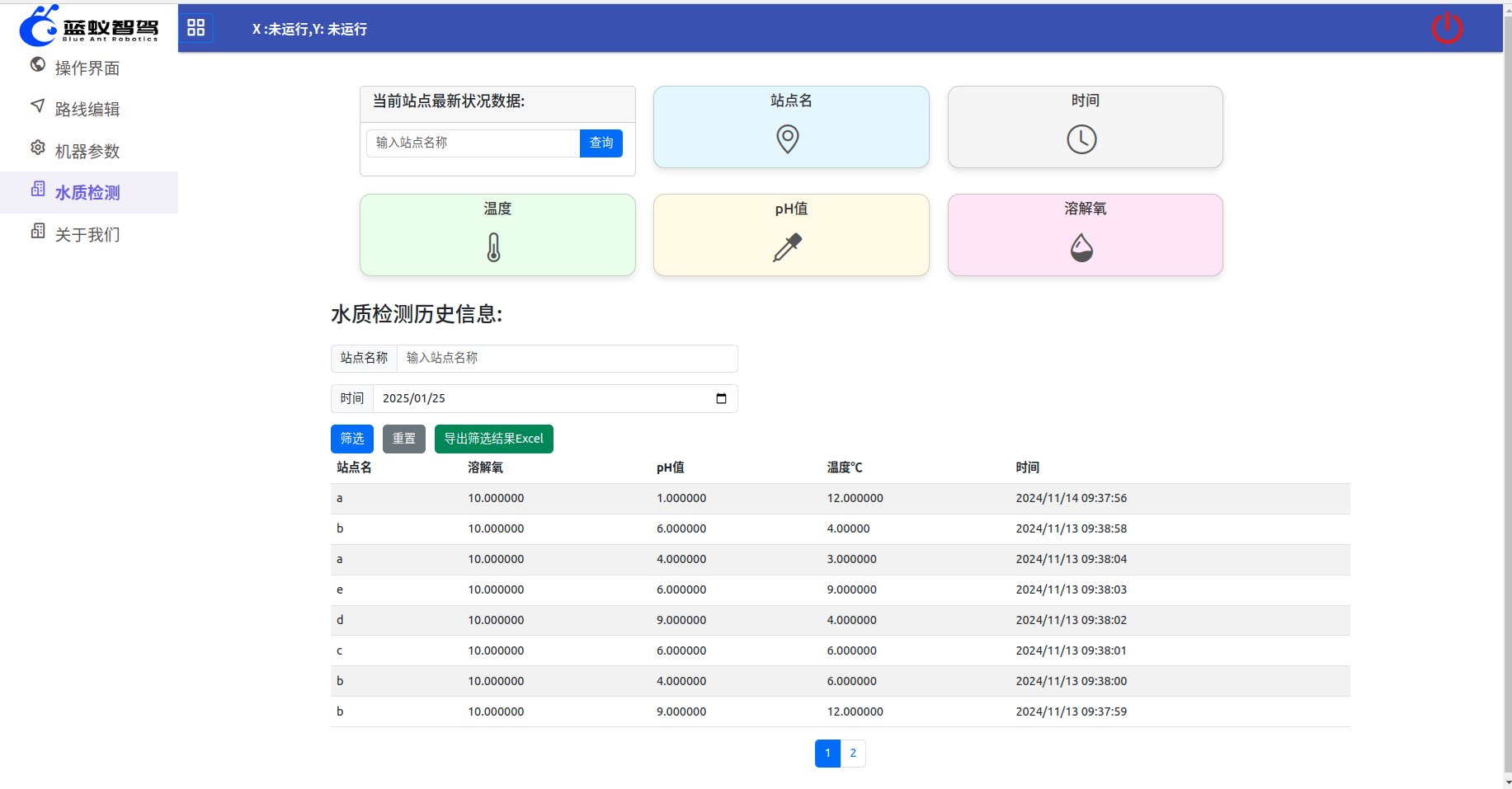Screen dimensions: 1512x789
Task: Click timestamp 2024/11/13 09:38:58
Action: click(1071, 528)
